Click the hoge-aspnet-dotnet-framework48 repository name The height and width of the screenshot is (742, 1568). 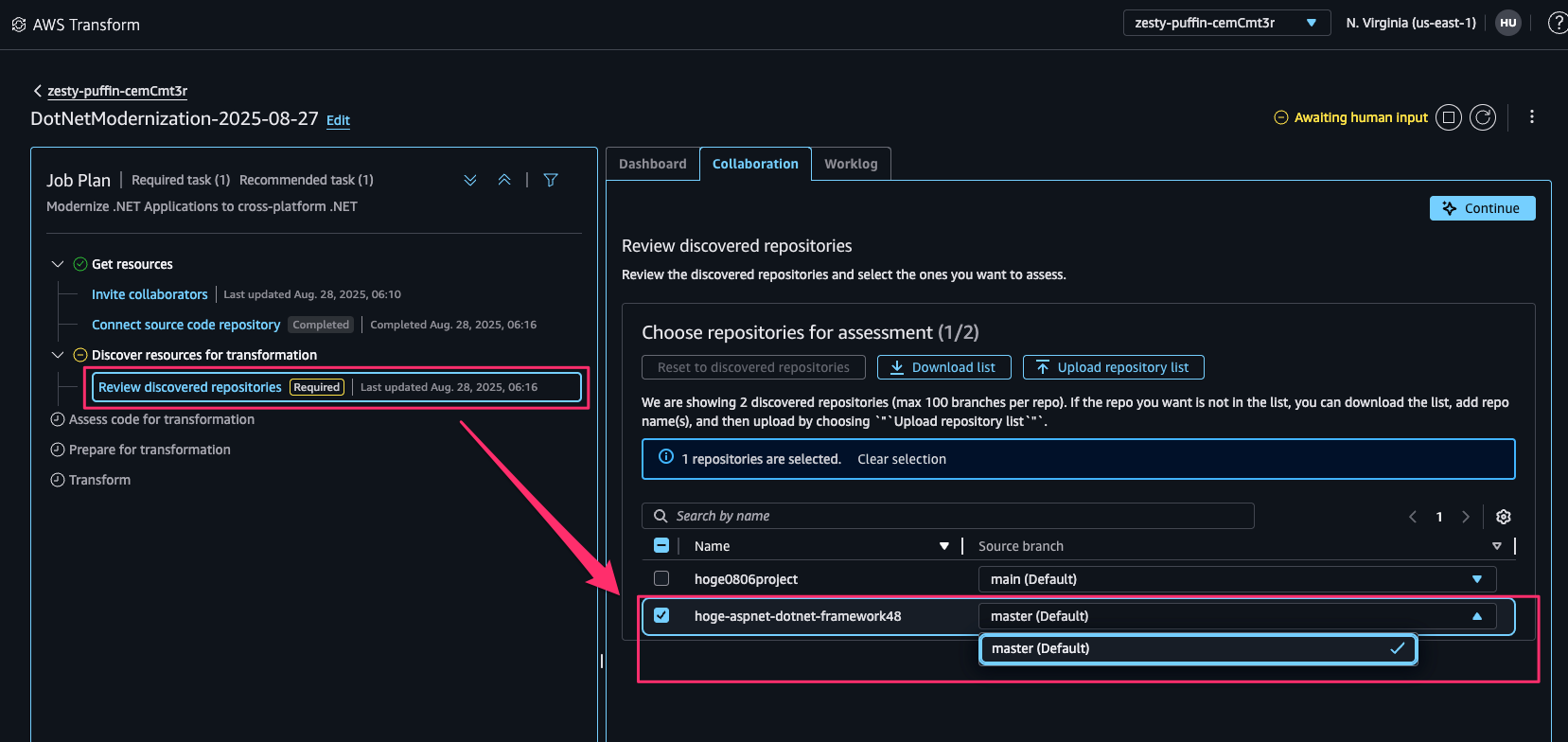[x=798, y=616]
